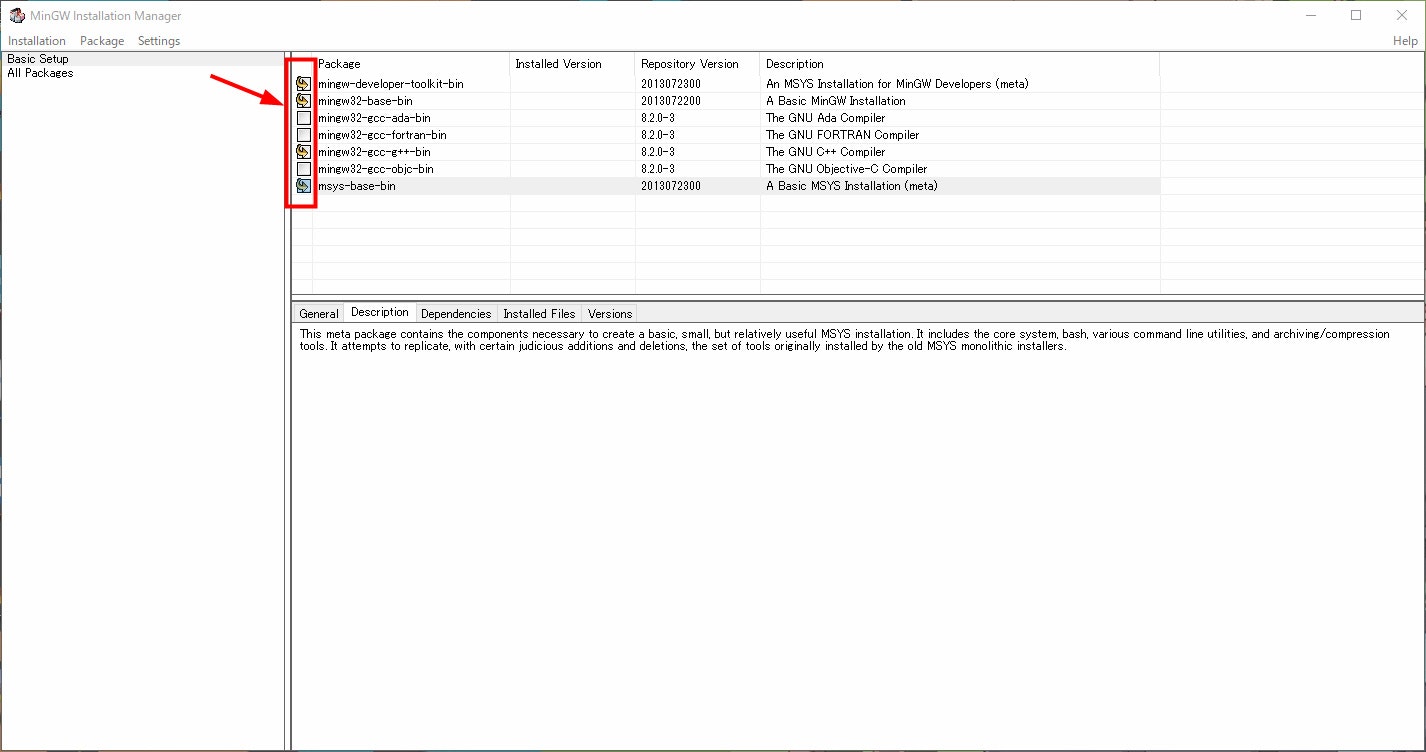Select the msys-base-bin package name
1426x752 pixels.
pyautogui.click(x=357, y=186)
